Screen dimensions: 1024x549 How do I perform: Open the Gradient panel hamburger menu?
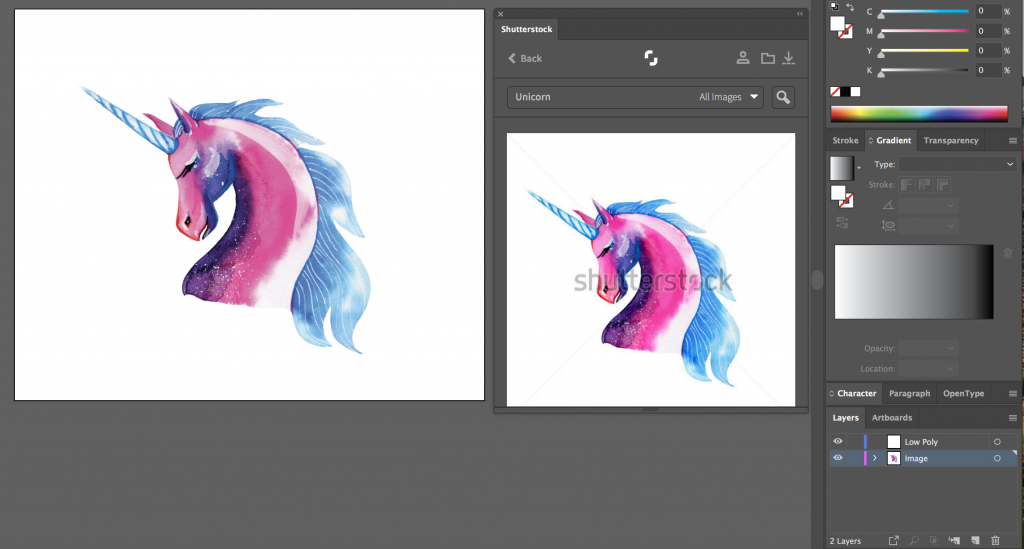click(1013, 141)
